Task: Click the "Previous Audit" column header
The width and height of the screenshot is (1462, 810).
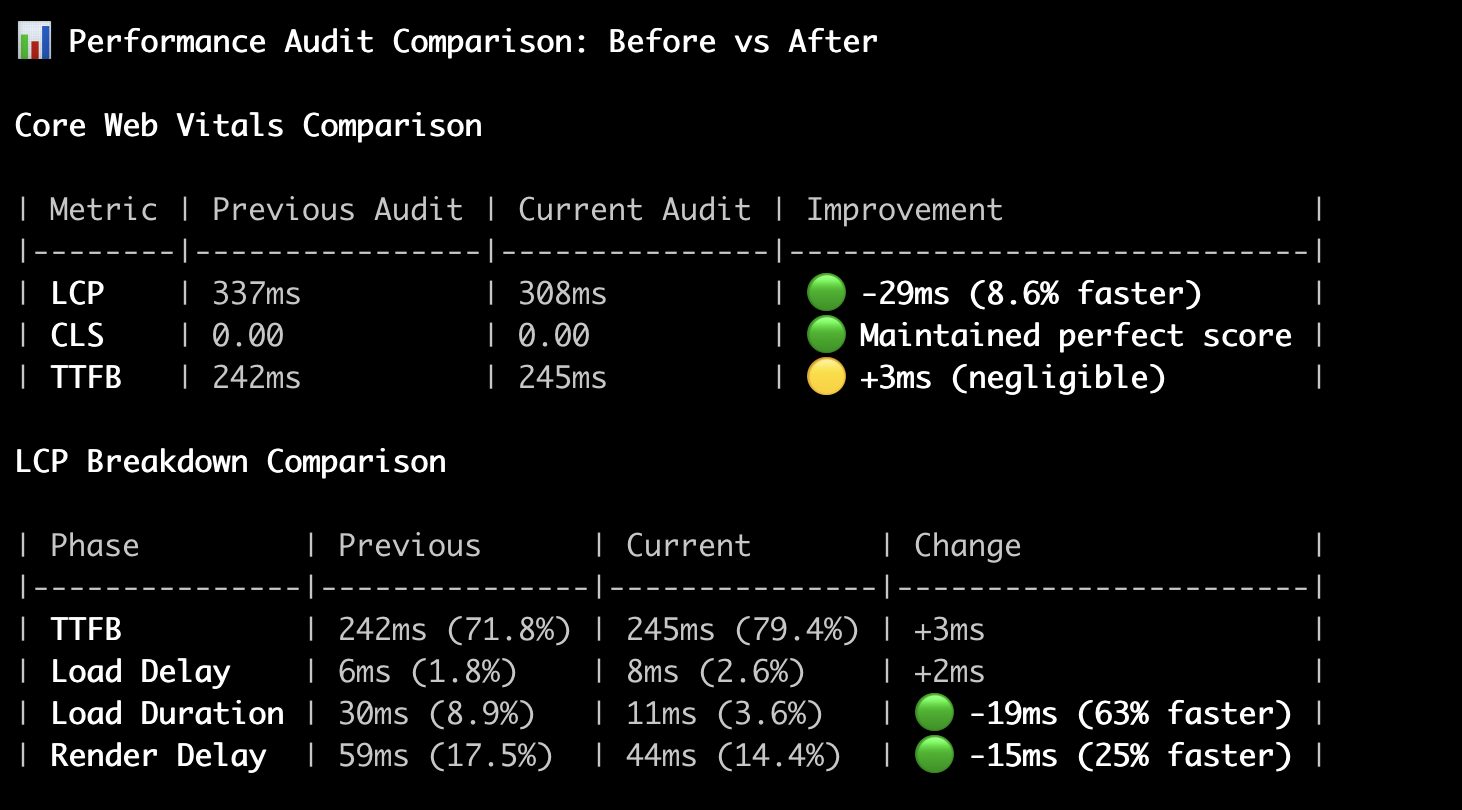Action: pos(337,210)
